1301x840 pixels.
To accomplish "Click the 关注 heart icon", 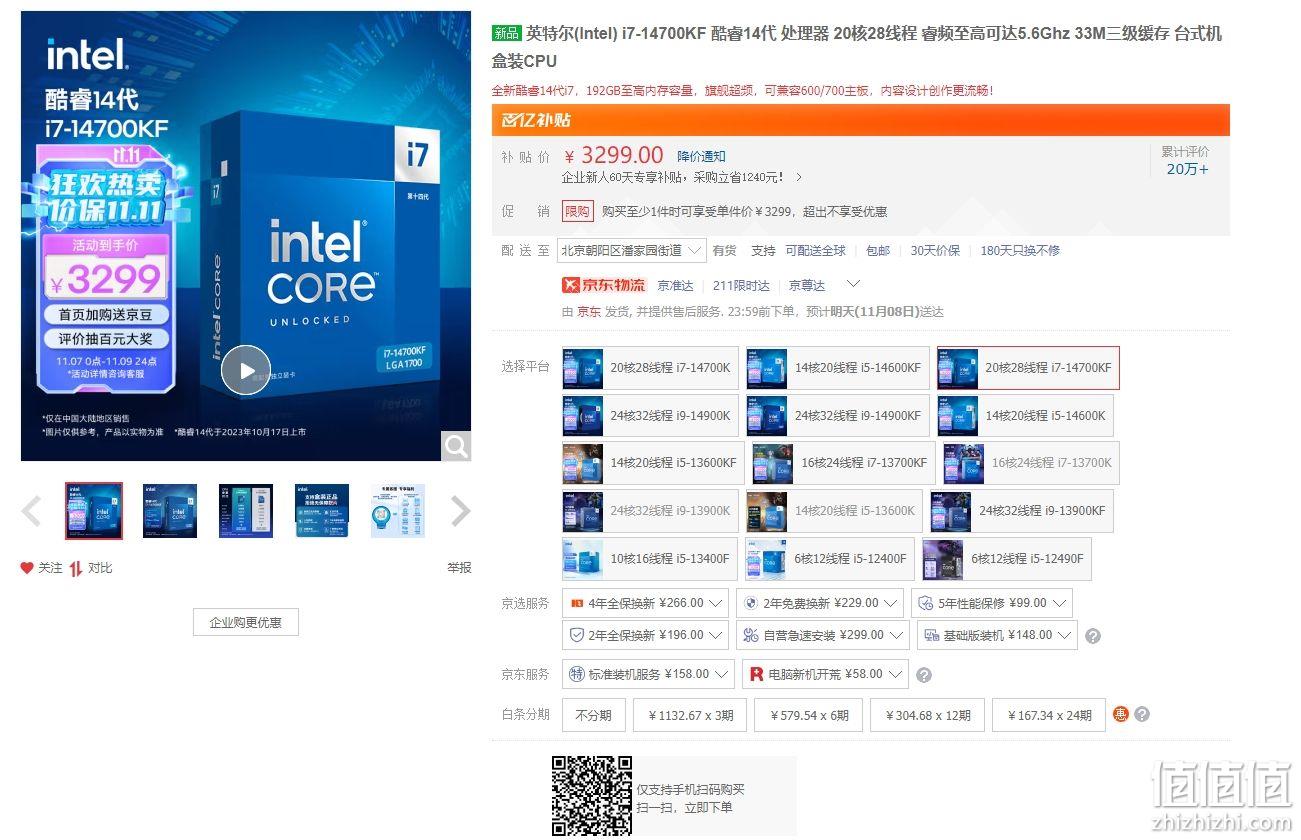I will 27,568.
